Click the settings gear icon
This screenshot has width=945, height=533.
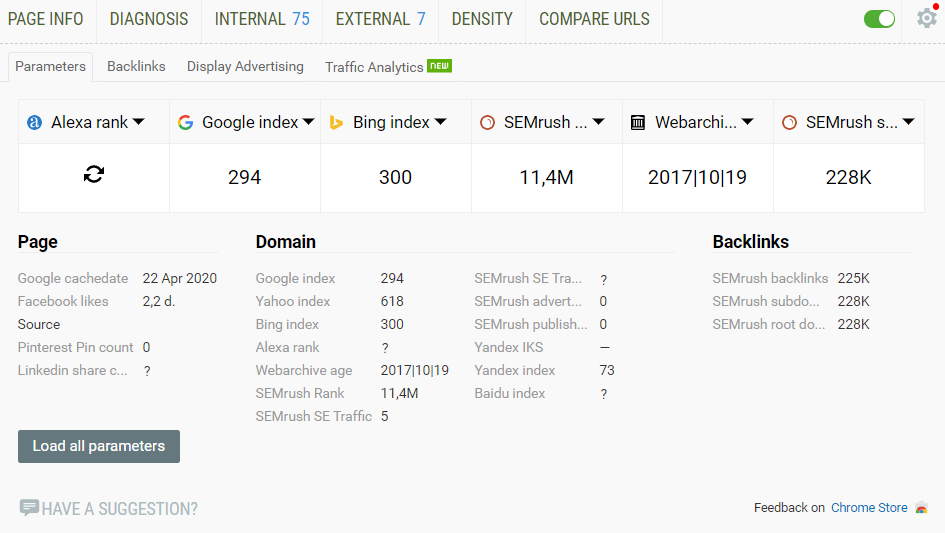point(926,18)
